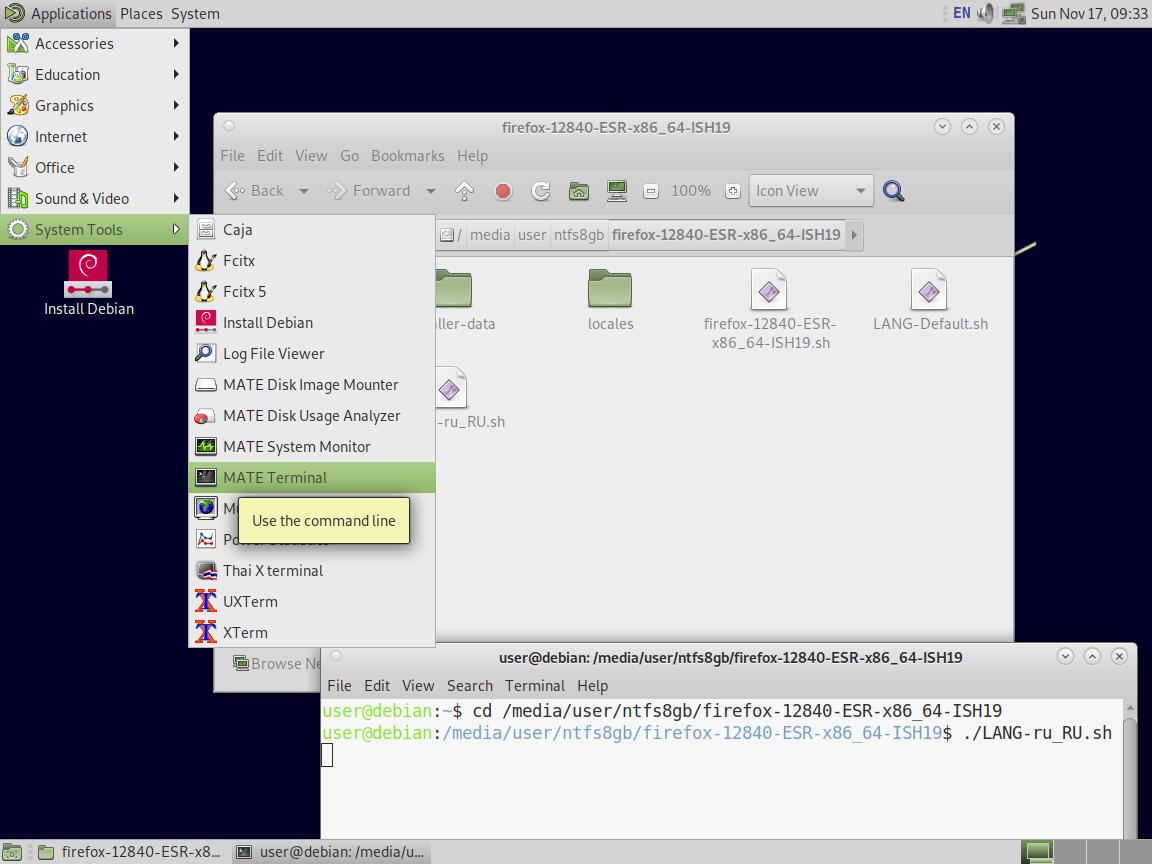1152x864 pixels.
Task: Open Log File Viewer
Action: click(x=312, y=353)
